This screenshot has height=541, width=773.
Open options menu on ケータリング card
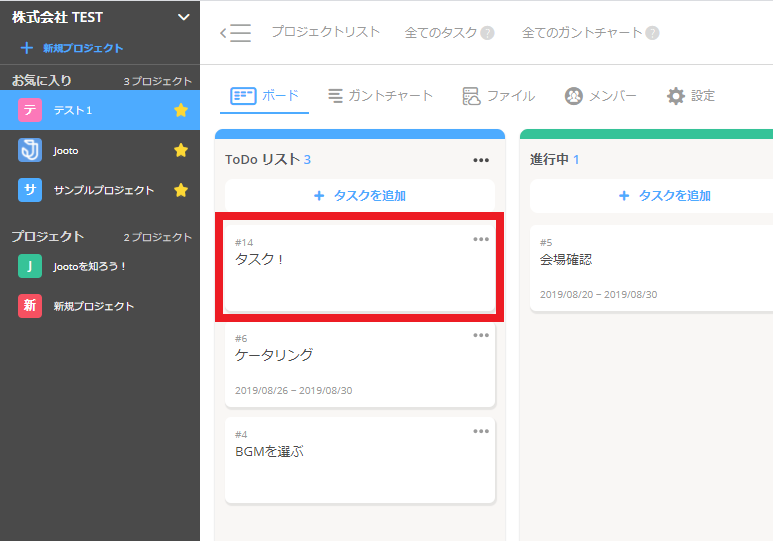[481, 335]
